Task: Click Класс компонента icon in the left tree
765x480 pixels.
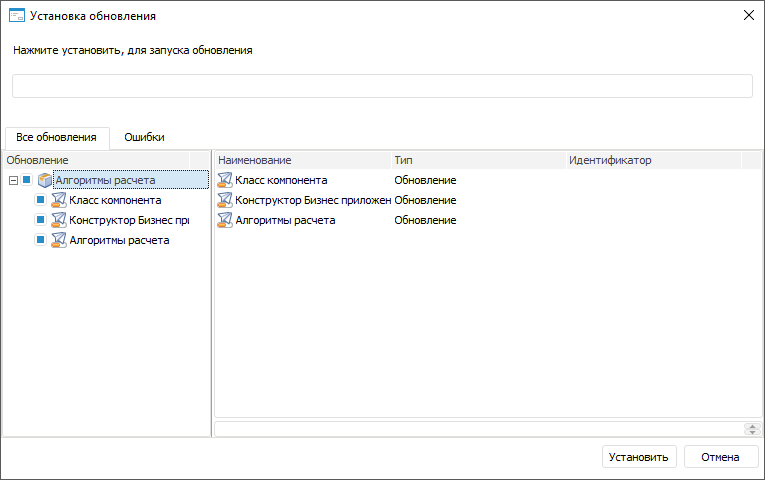Action: tap(58, 200)
